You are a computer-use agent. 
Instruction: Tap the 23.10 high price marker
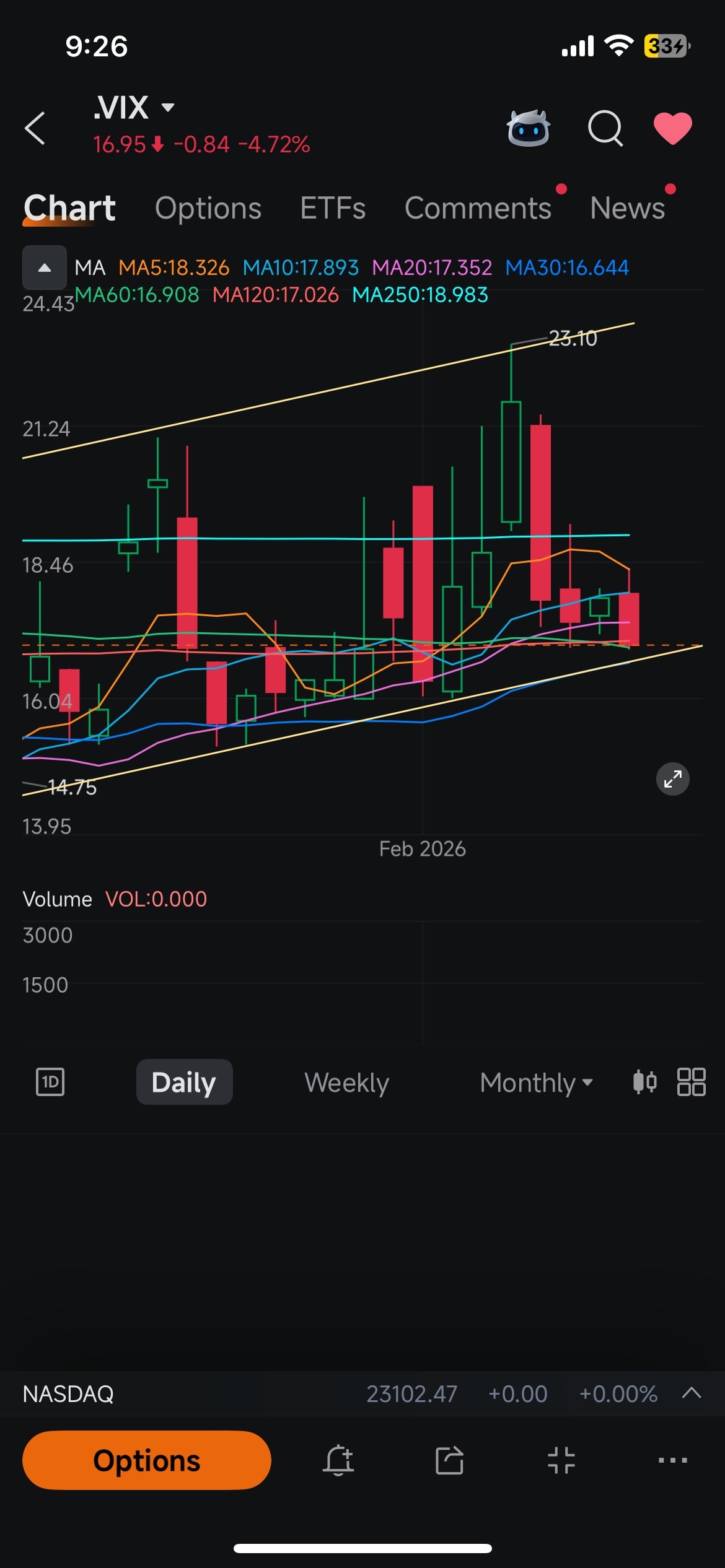coord(573,338)
